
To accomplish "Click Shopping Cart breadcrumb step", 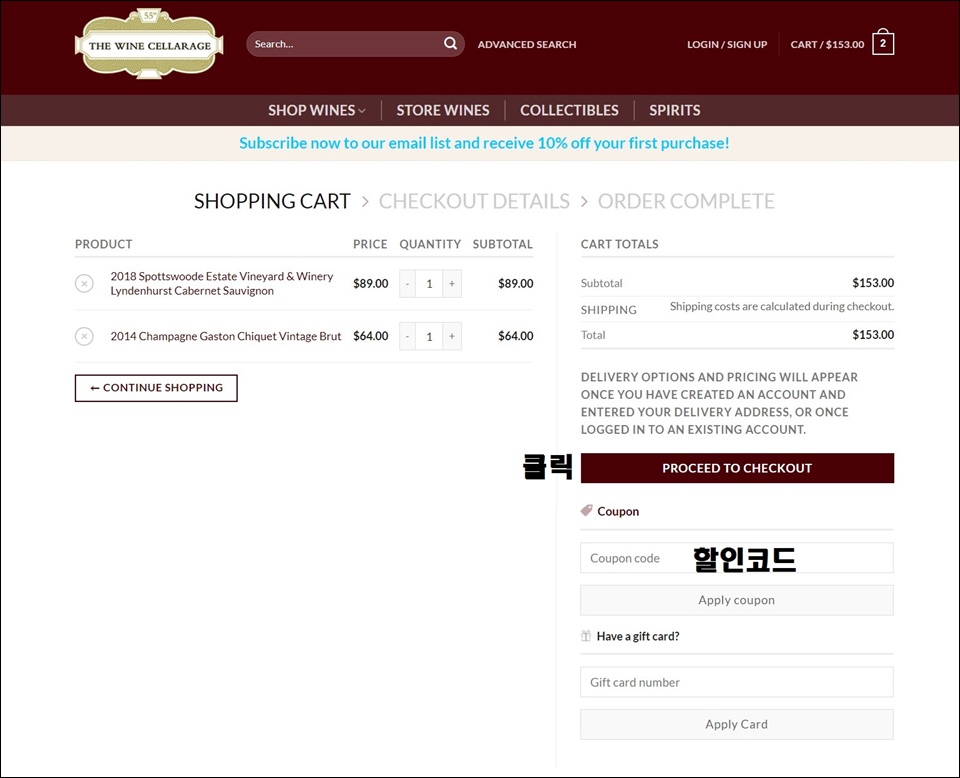I will (272, 201).
